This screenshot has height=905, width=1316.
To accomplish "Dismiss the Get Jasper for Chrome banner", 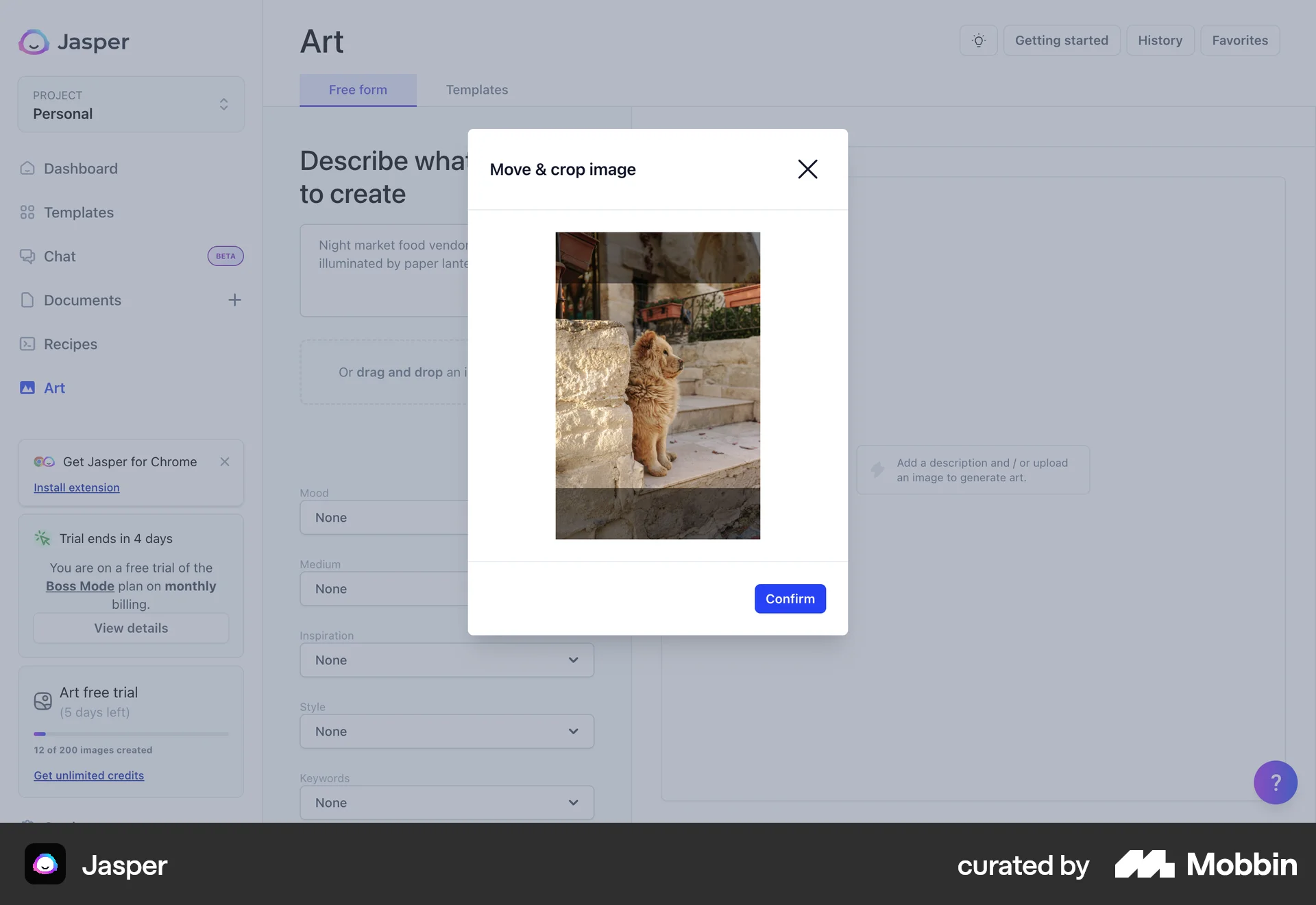I will click(x=224, y=461).
